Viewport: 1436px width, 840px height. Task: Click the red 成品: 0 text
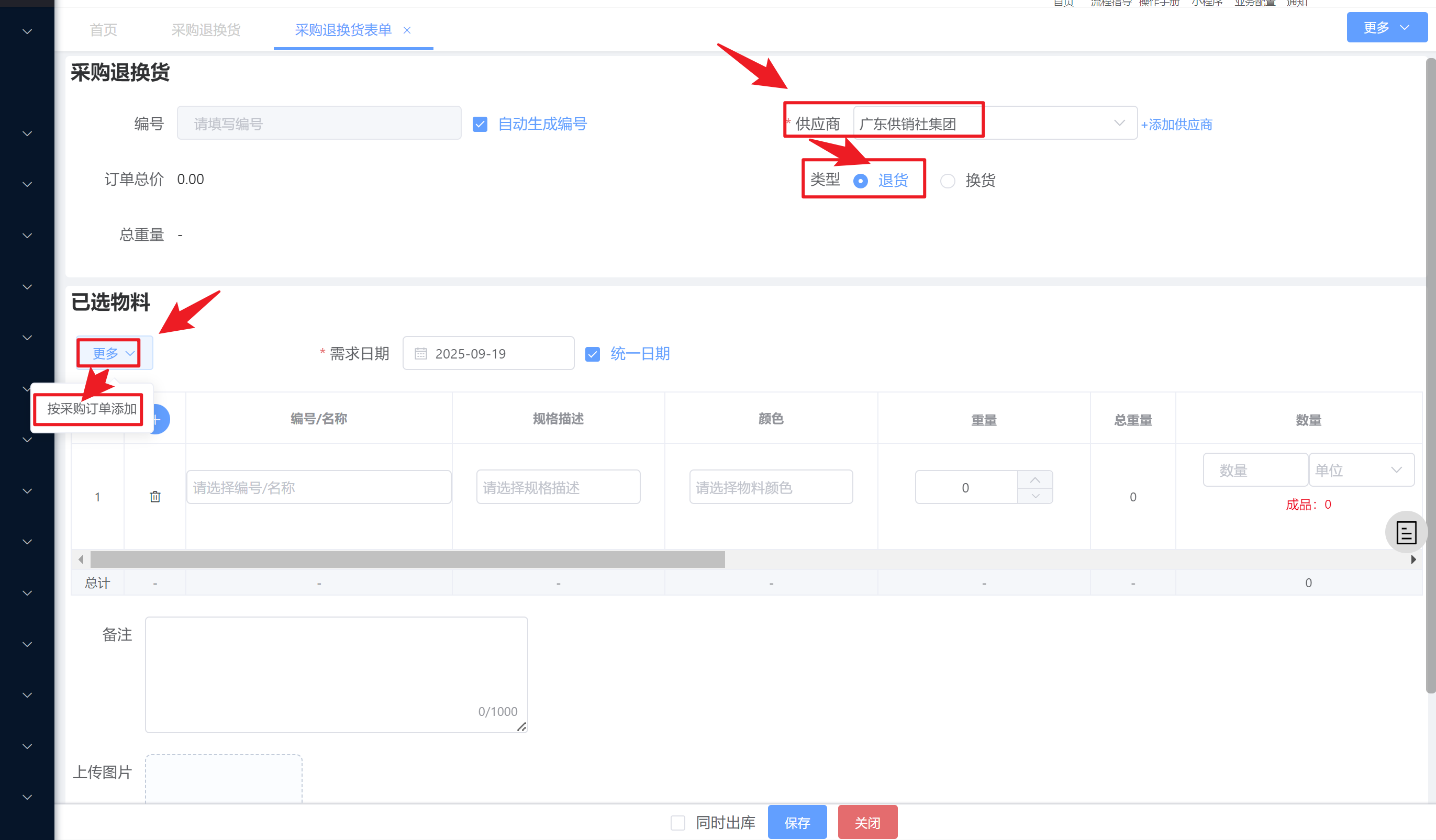pyautogui.click(x=1308, y=505)
